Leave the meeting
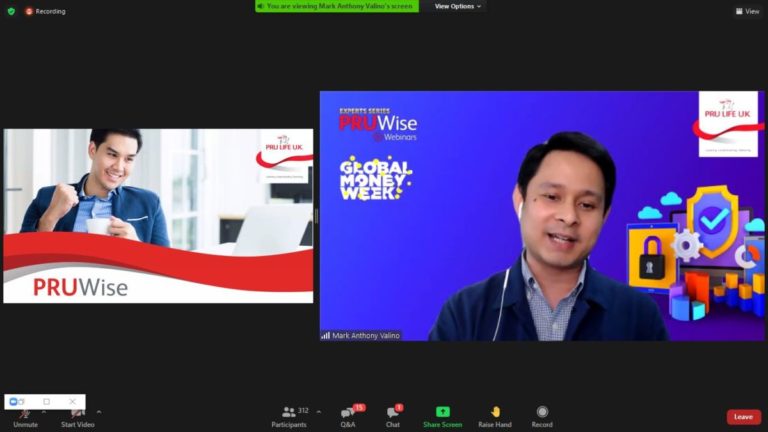Image resolution: width=768 pixels, height=432 pixels. point(744,417)
